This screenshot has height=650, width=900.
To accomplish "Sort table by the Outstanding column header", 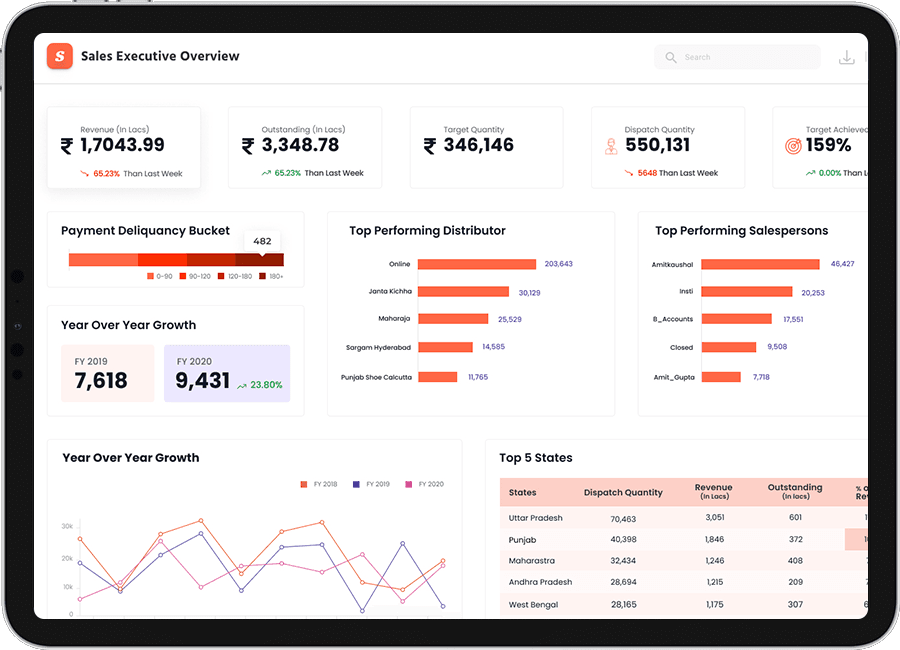I will pos(795,491).
